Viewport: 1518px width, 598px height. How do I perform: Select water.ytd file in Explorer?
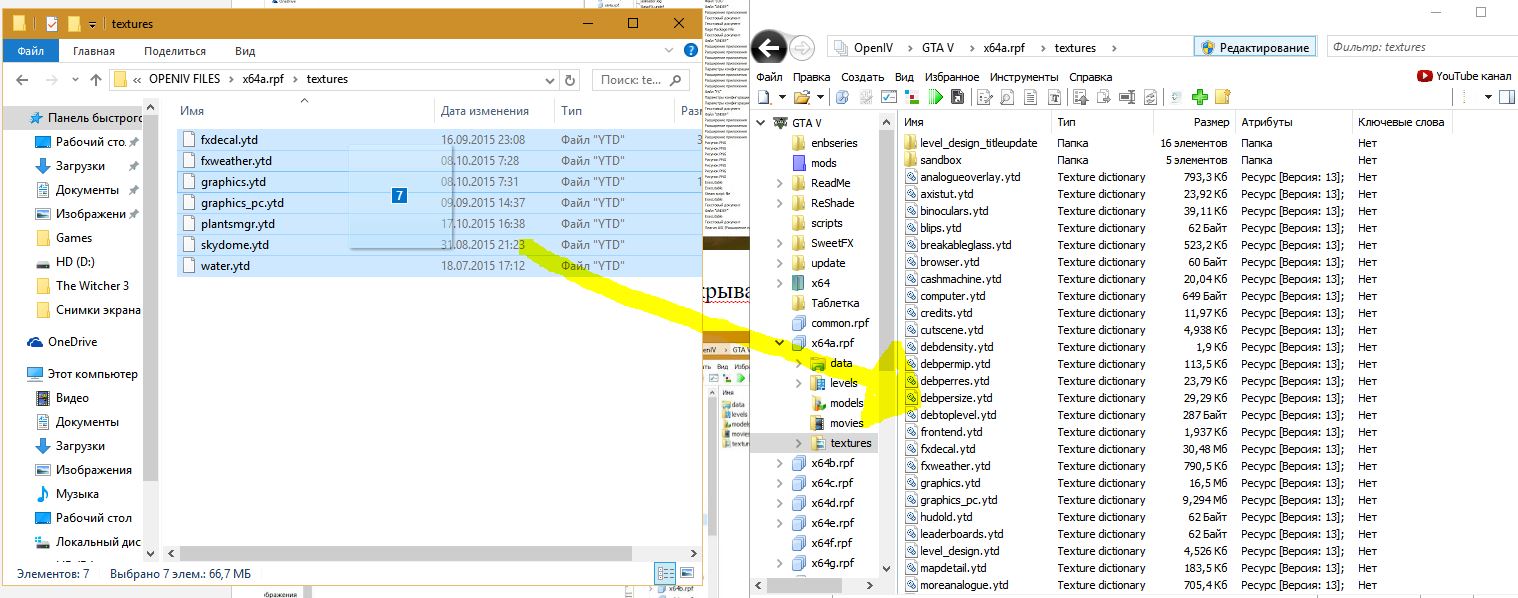pyautogui.click(x=225, y=266)
